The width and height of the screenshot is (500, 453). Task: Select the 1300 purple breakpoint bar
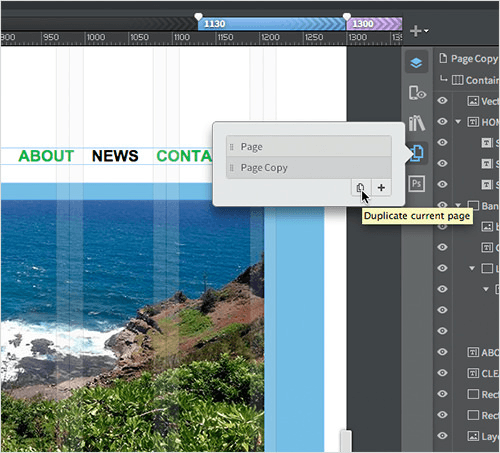[x=374, y=24]
